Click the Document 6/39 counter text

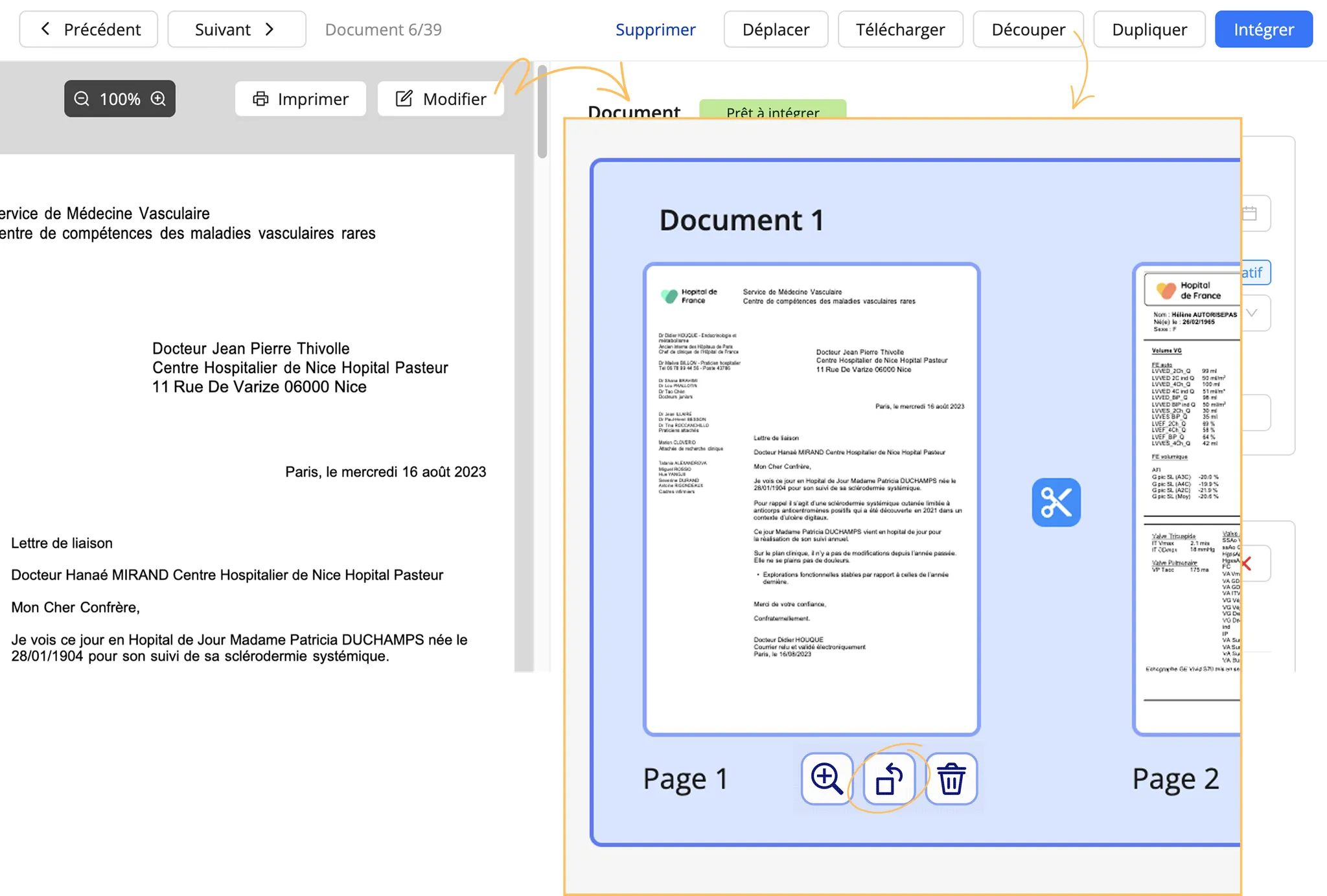(383, 29)
